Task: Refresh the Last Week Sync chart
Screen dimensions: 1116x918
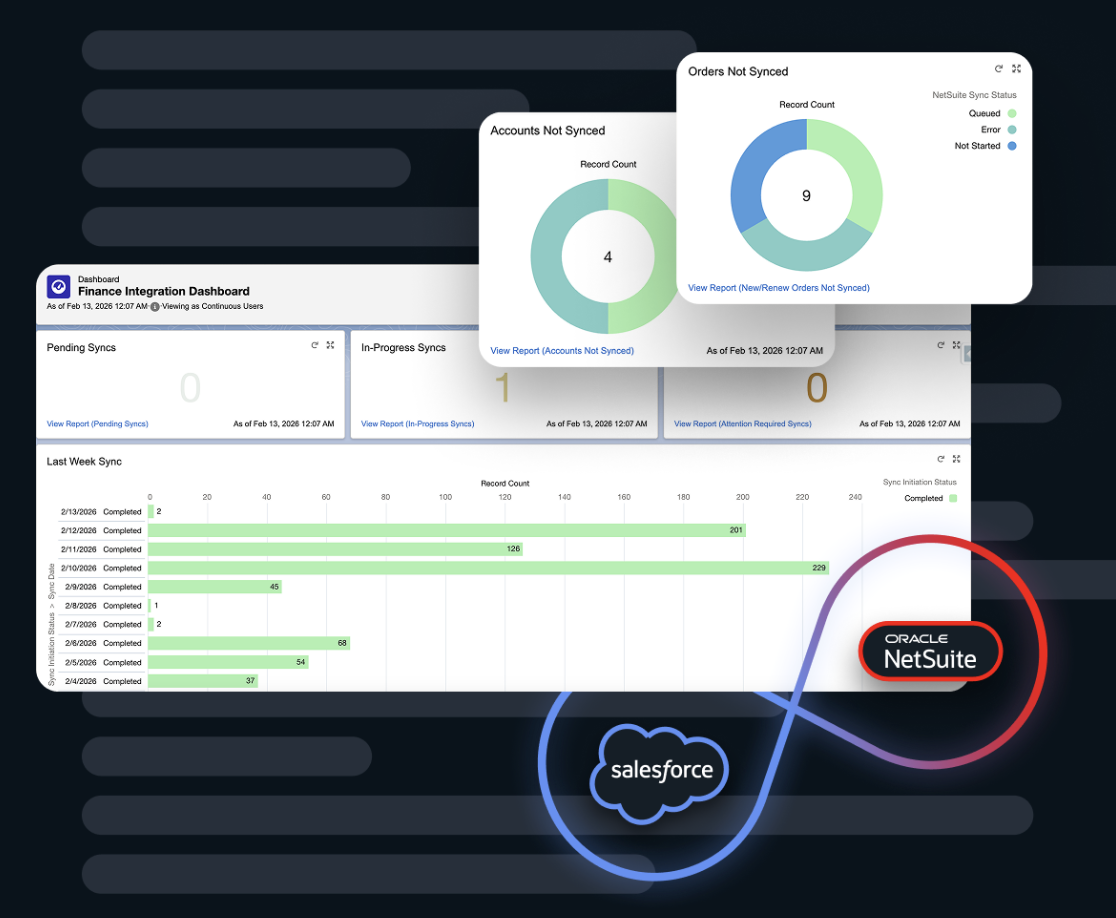Action: (941, 459)
